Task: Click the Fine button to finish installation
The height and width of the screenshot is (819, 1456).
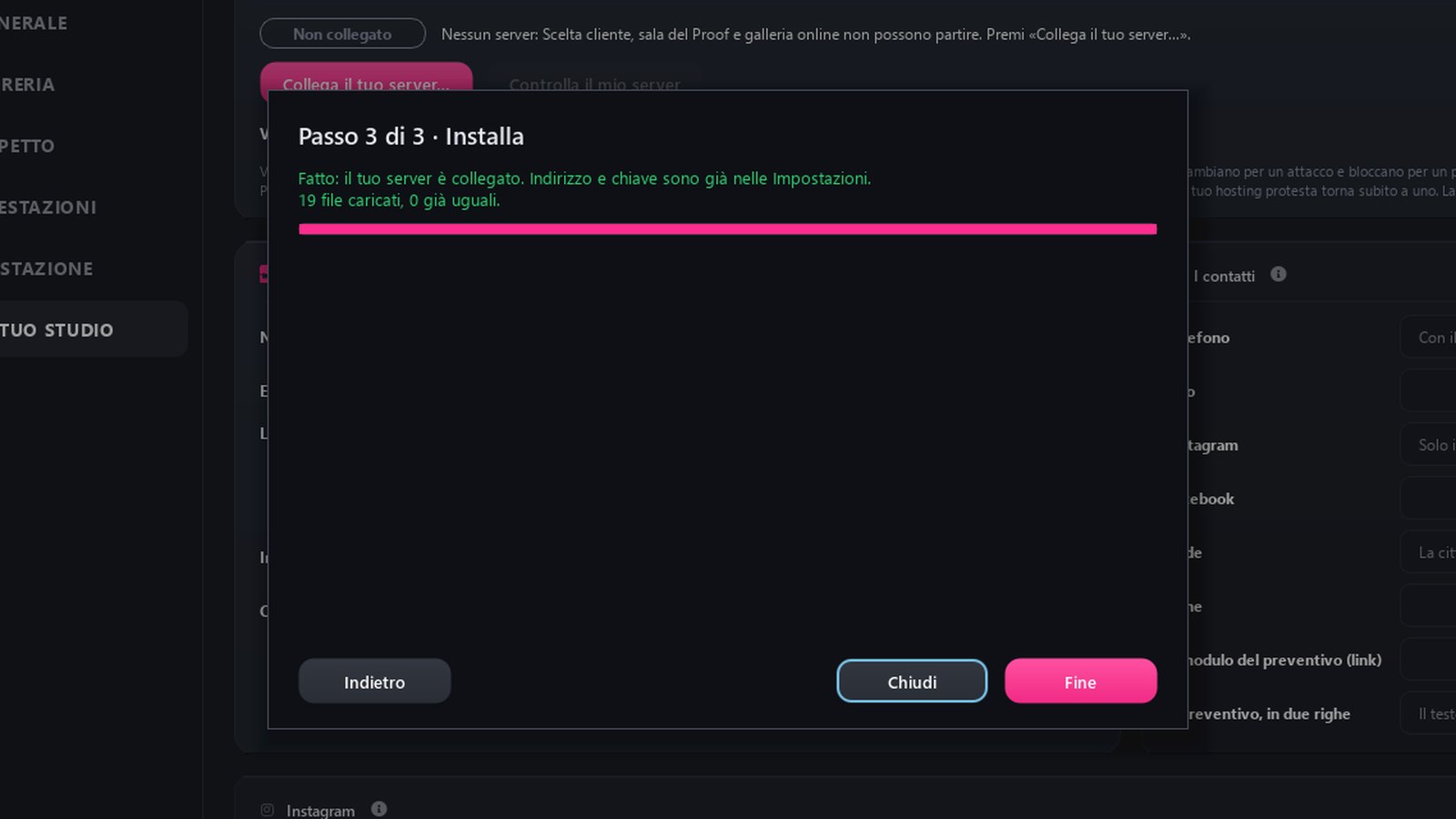Action: (x=1080, y=681)
